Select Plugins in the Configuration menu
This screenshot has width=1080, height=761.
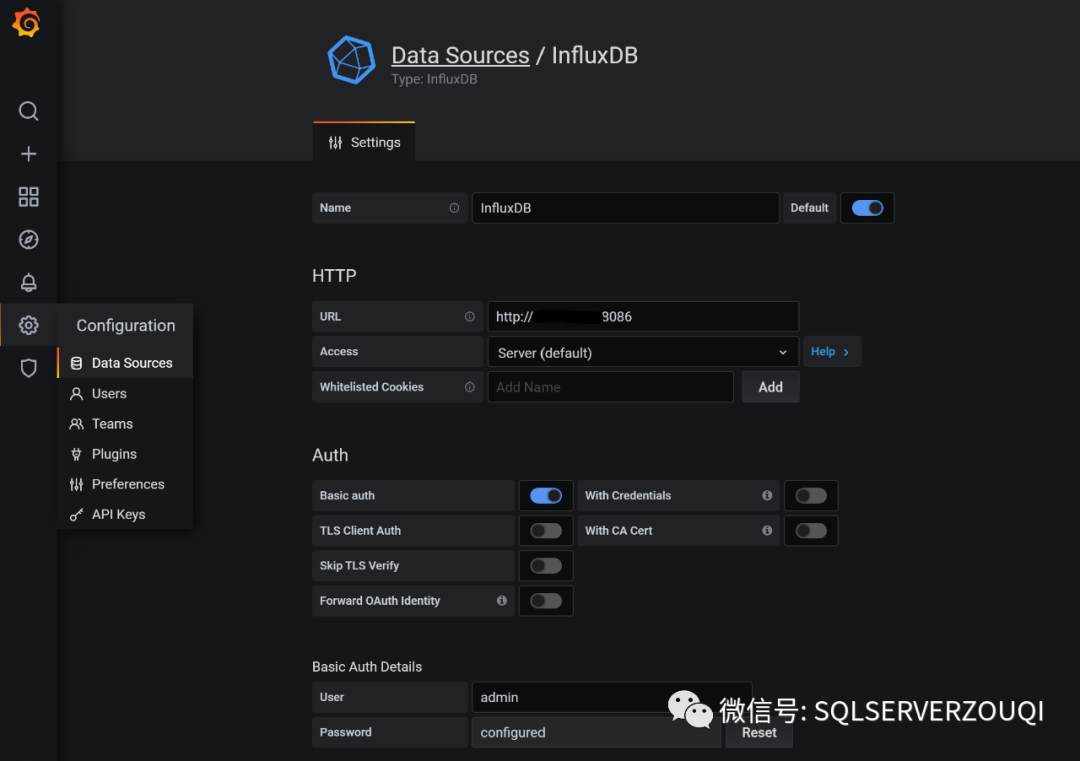[x=114, y=454]
